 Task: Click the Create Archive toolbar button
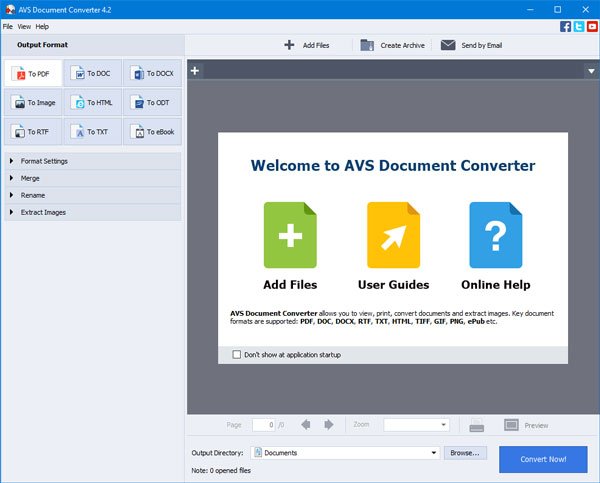[x=394, y=45]
